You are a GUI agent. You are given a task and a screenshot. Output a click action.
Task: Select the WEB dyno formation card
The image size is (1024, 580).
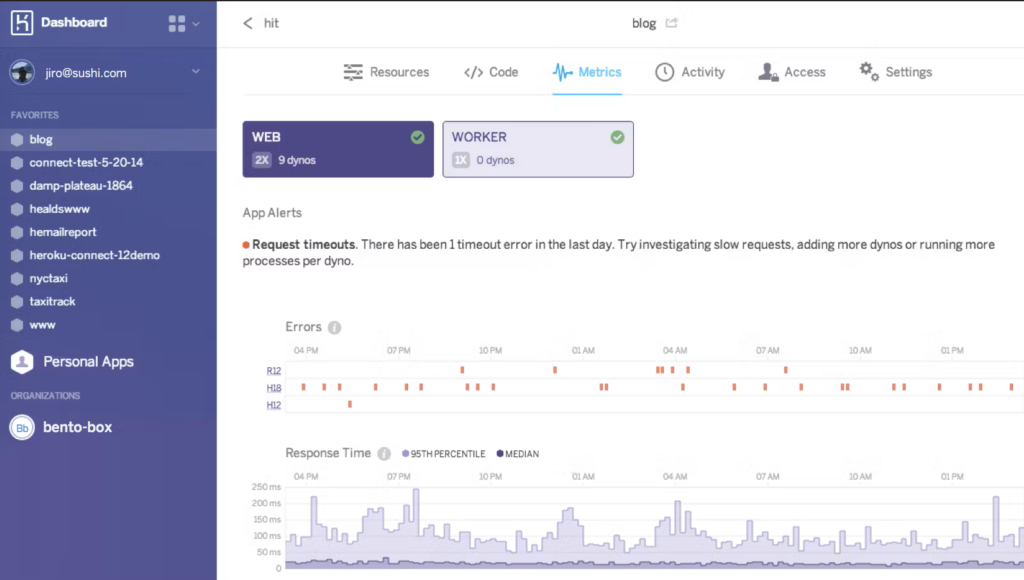point(337,148)
